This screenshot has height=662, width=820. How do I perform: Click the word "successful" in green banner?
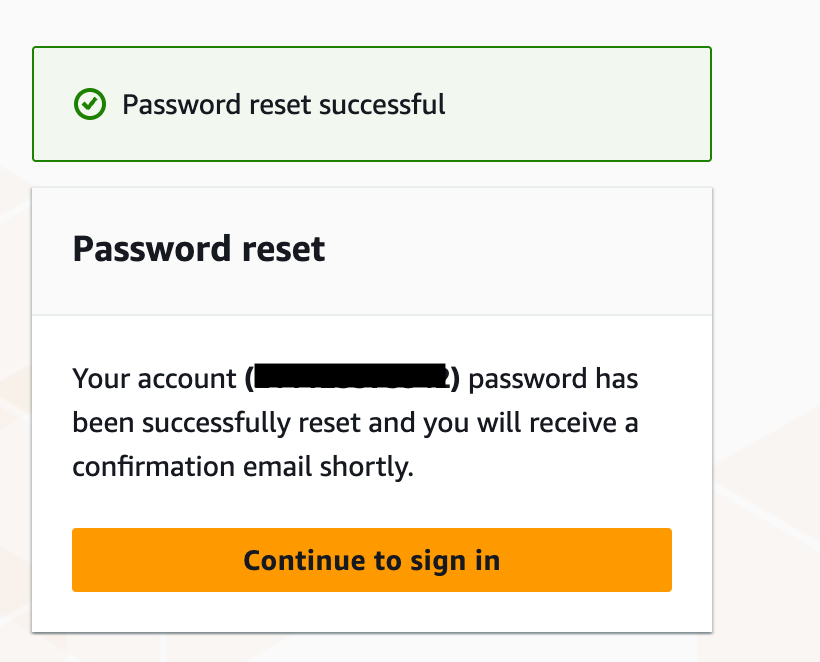382,105
